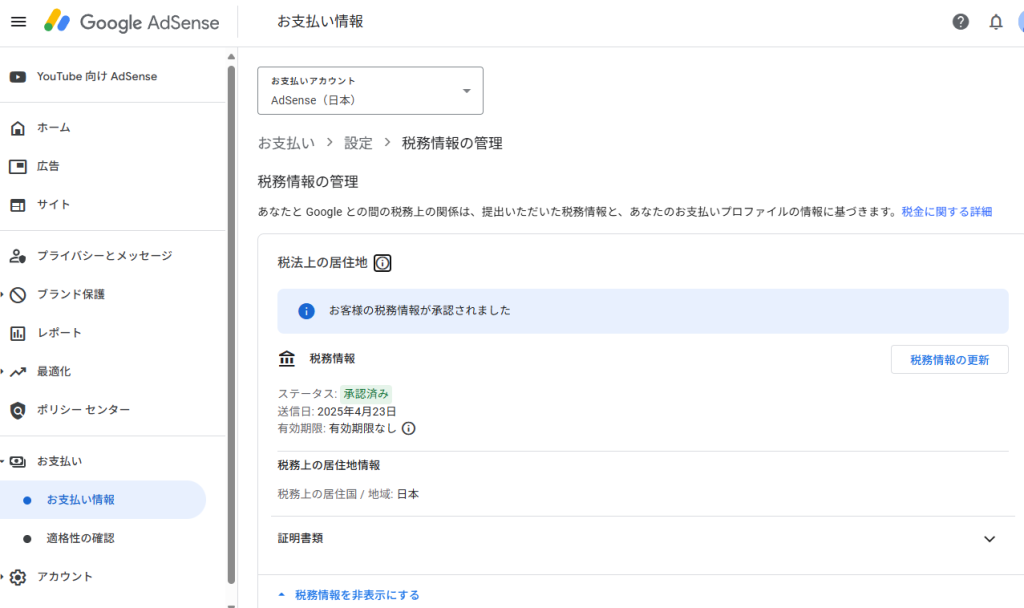Click the sidebar vertical scrollbar

pyautogui.click(x=231, y=325)
